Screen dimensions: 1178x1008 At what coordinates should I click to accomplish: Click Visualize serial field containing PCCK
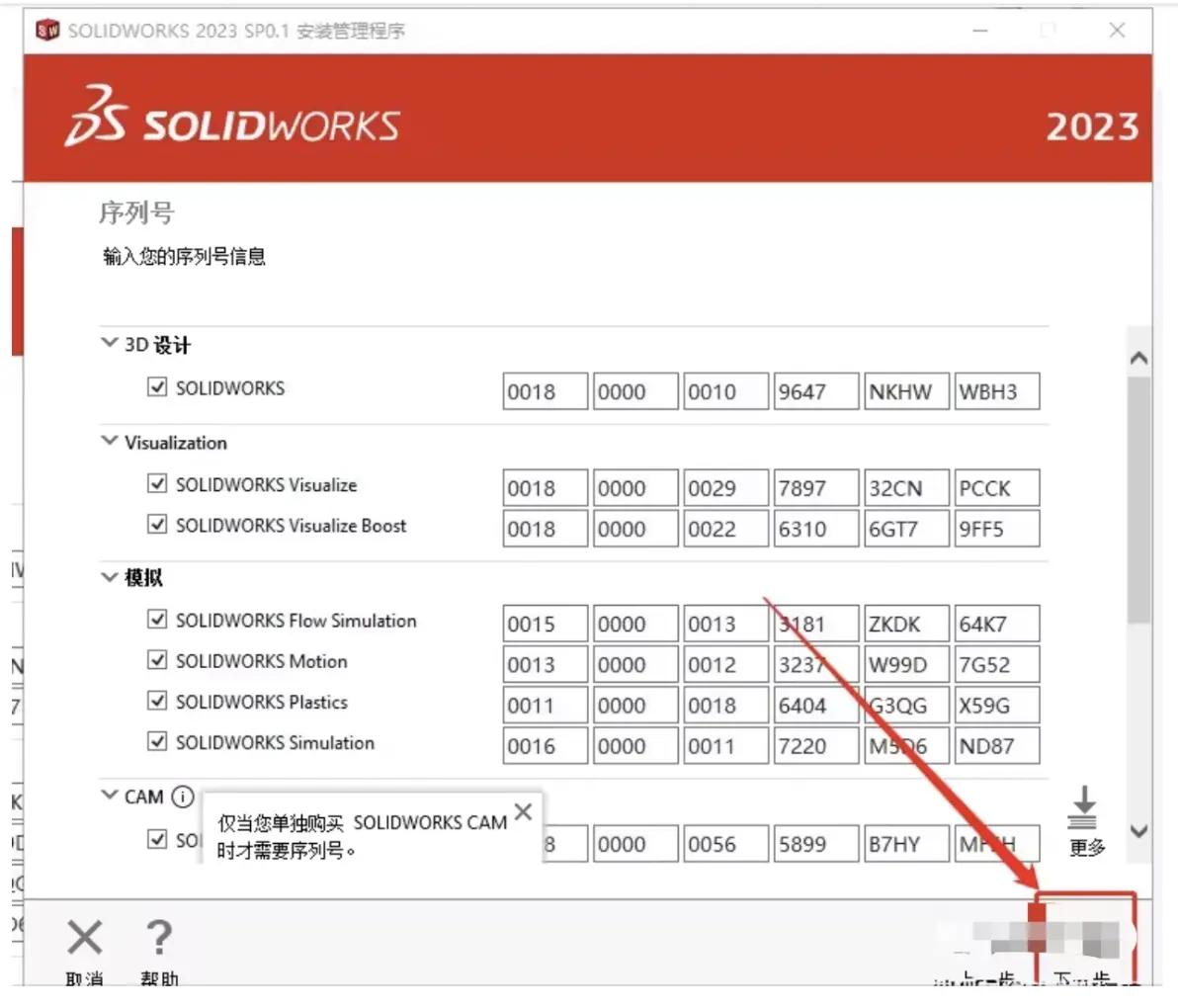coord(997,488)
